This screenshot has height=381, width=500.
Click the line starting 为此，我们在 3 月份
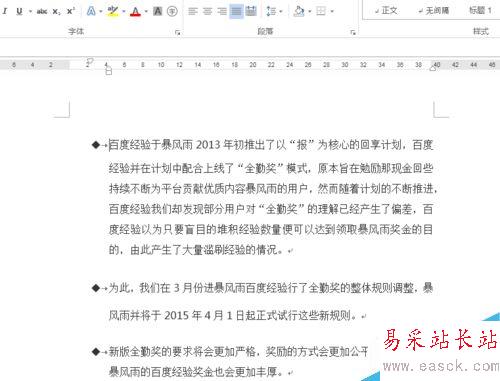[271, 288]
